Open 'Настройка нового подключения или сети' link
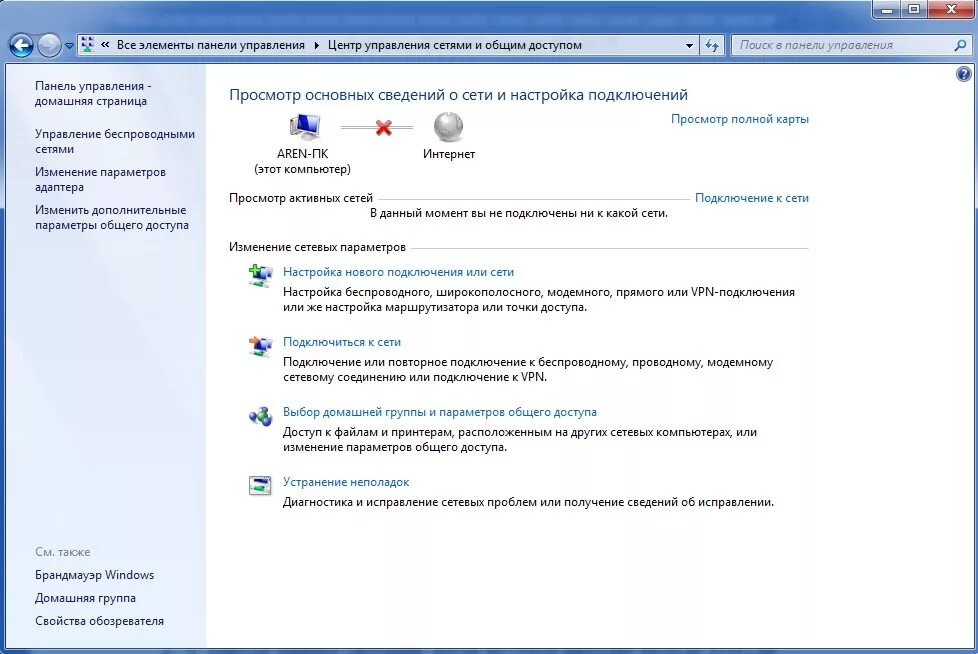This screenshot has width=978, height=654. pyautogui.click(x=399, y=272)
